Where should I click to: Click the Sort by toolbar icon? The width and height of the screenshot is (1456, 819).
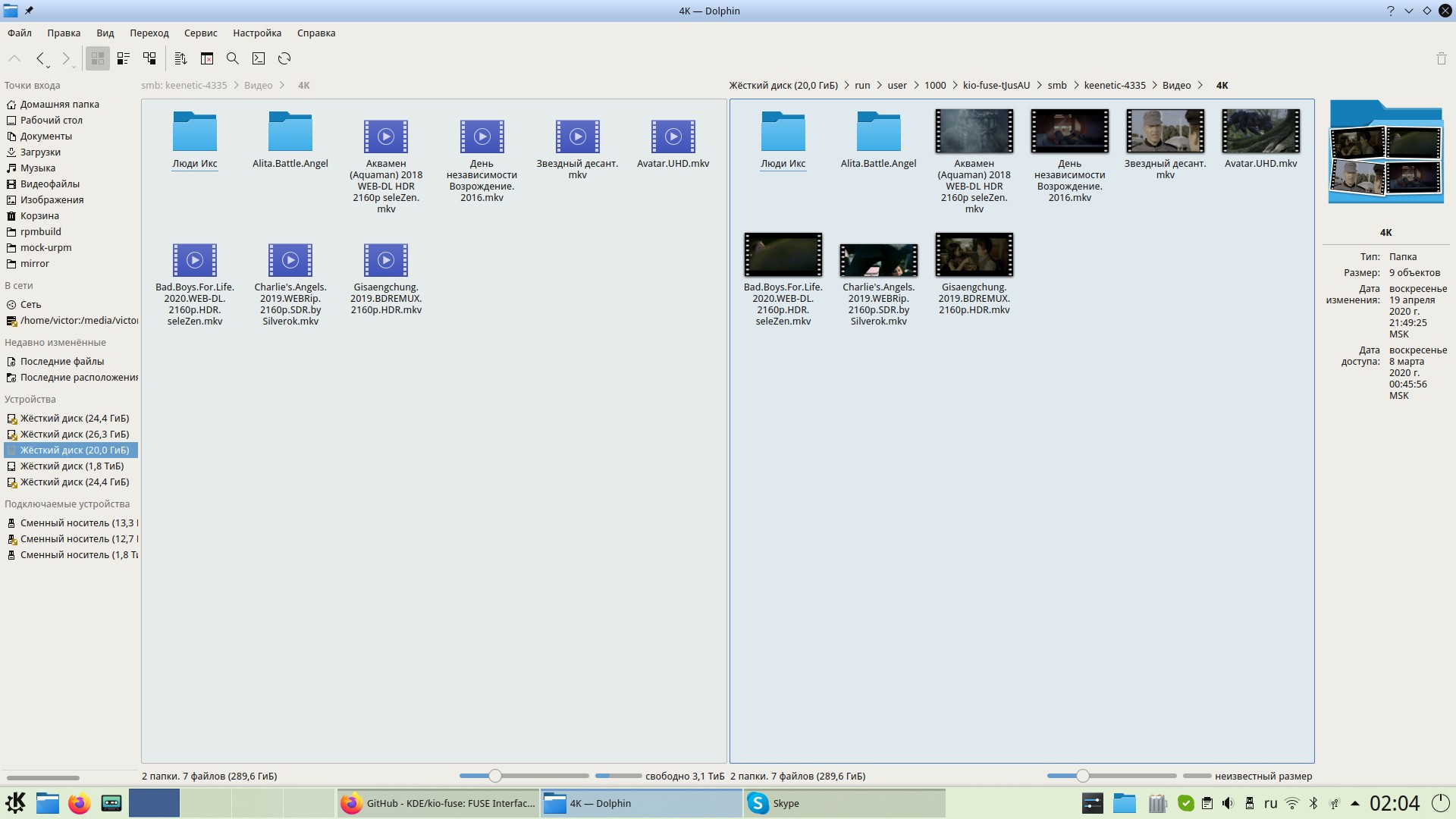click(180, 58)
